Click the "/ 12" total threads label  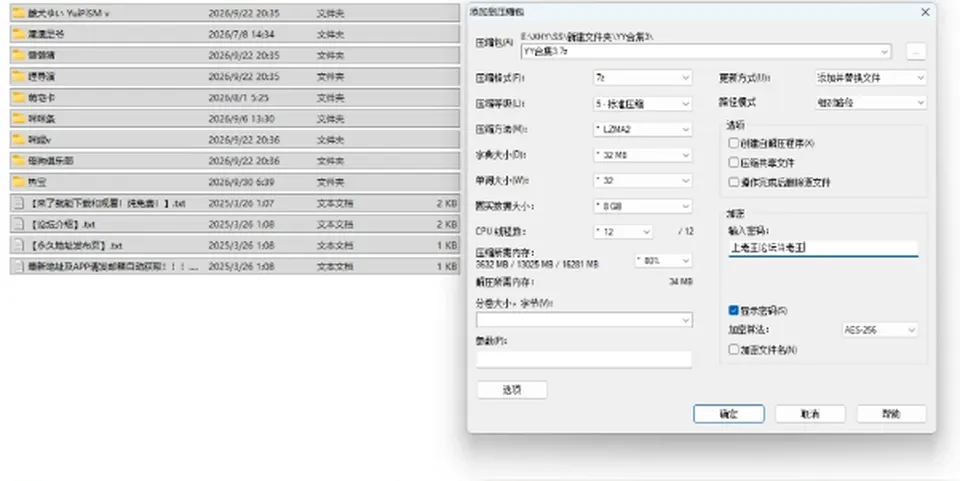click(685, 231)
